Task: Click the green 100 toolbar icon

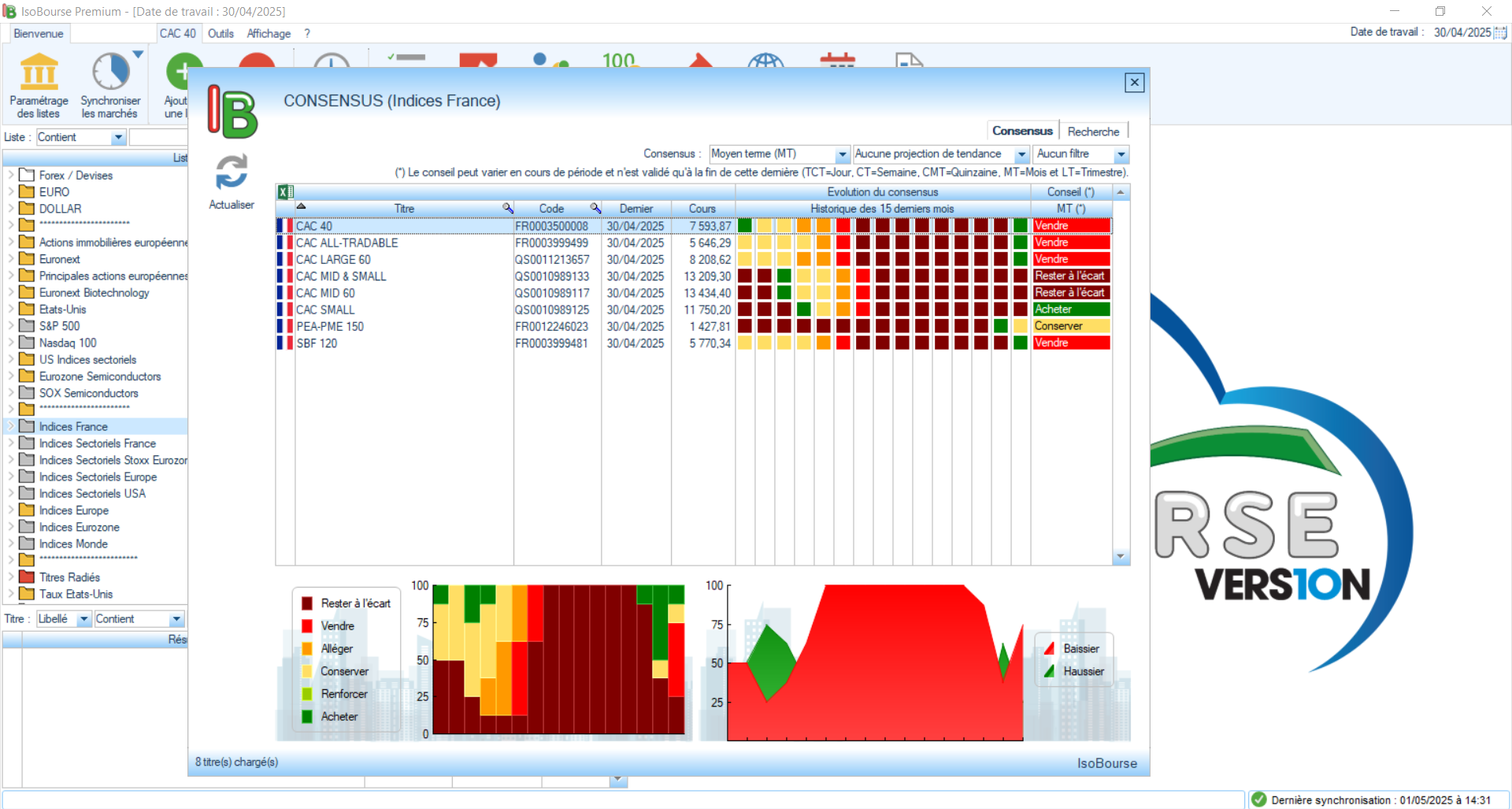Action: [621, 60]
